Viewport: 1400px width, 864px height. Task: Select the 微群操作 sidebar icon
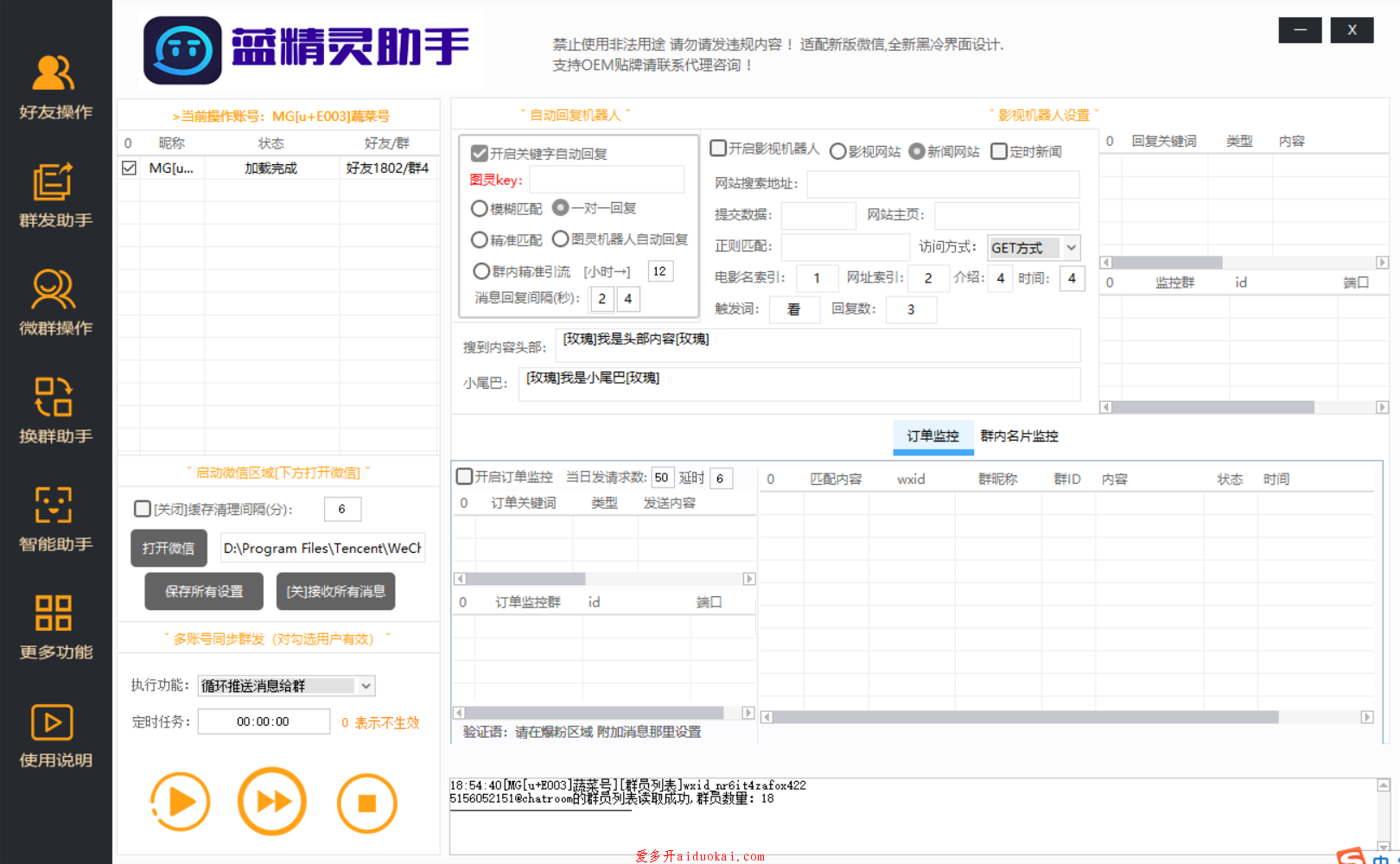[54, 290]
